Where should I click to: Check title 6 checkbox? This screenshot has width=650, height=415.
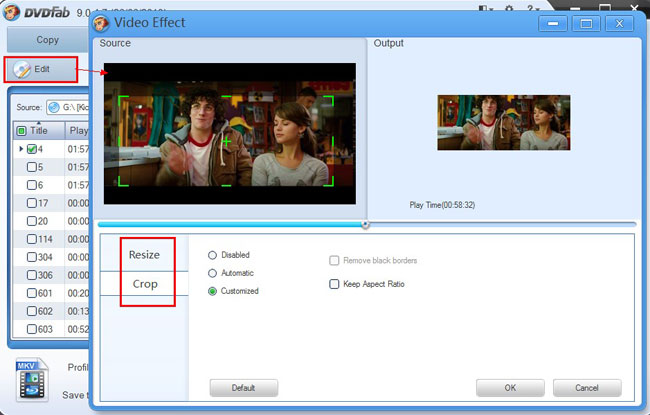tap(32, 185)
